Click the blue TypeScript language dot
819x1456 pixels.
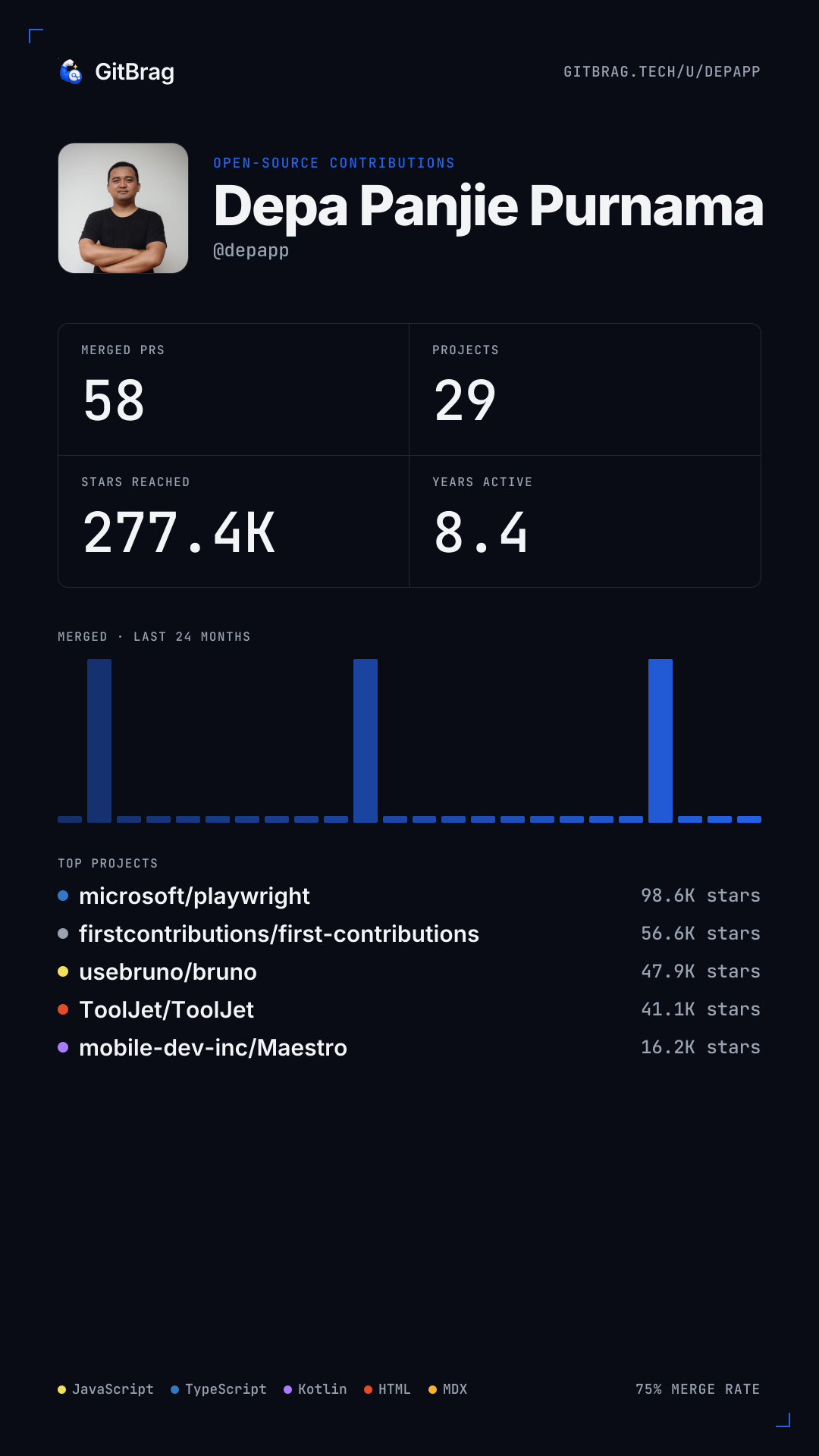point(174,1389)
